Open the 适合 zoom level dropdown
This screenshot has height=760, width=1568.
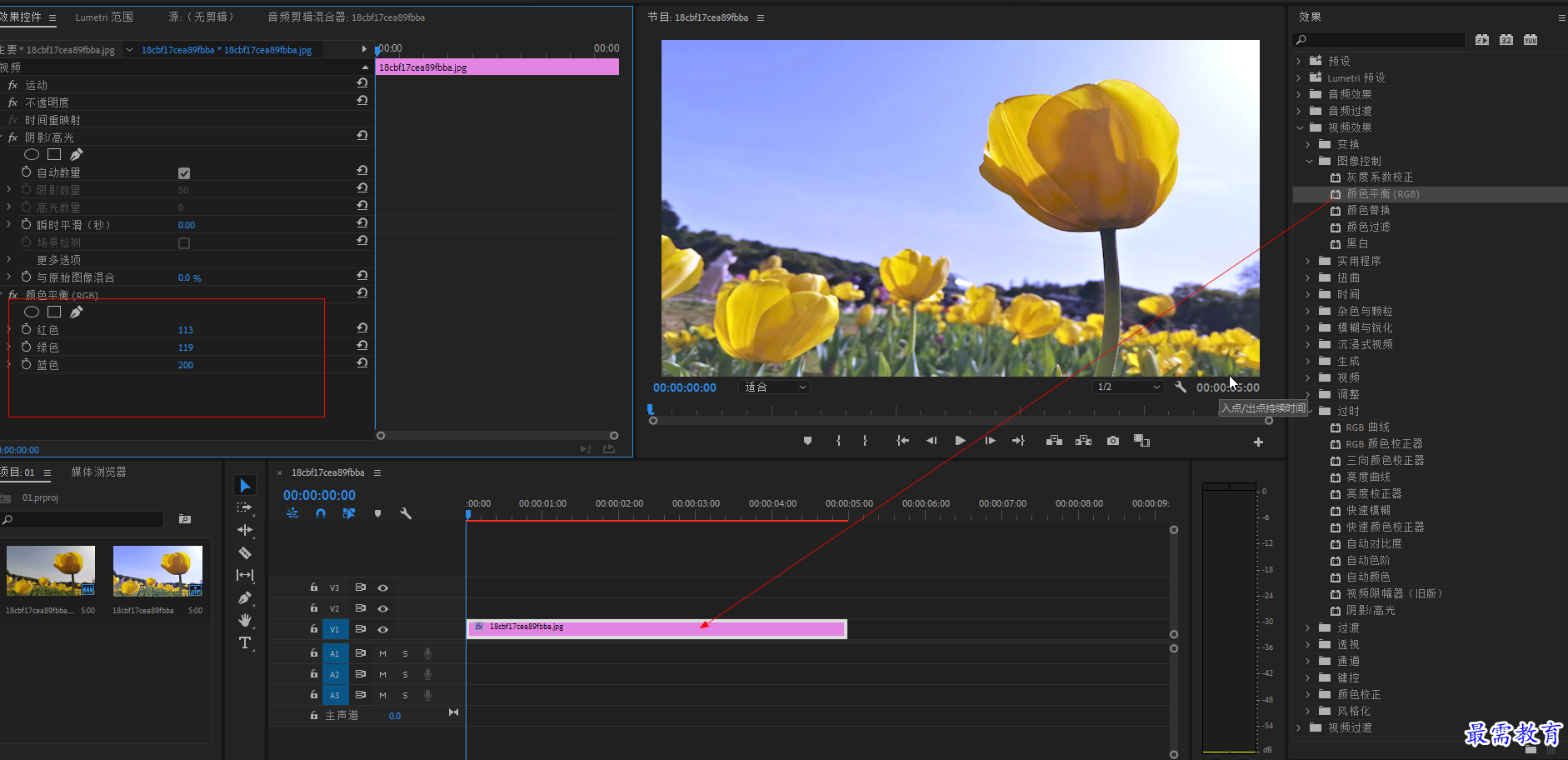pyautogui.click(x=775, y=387)
